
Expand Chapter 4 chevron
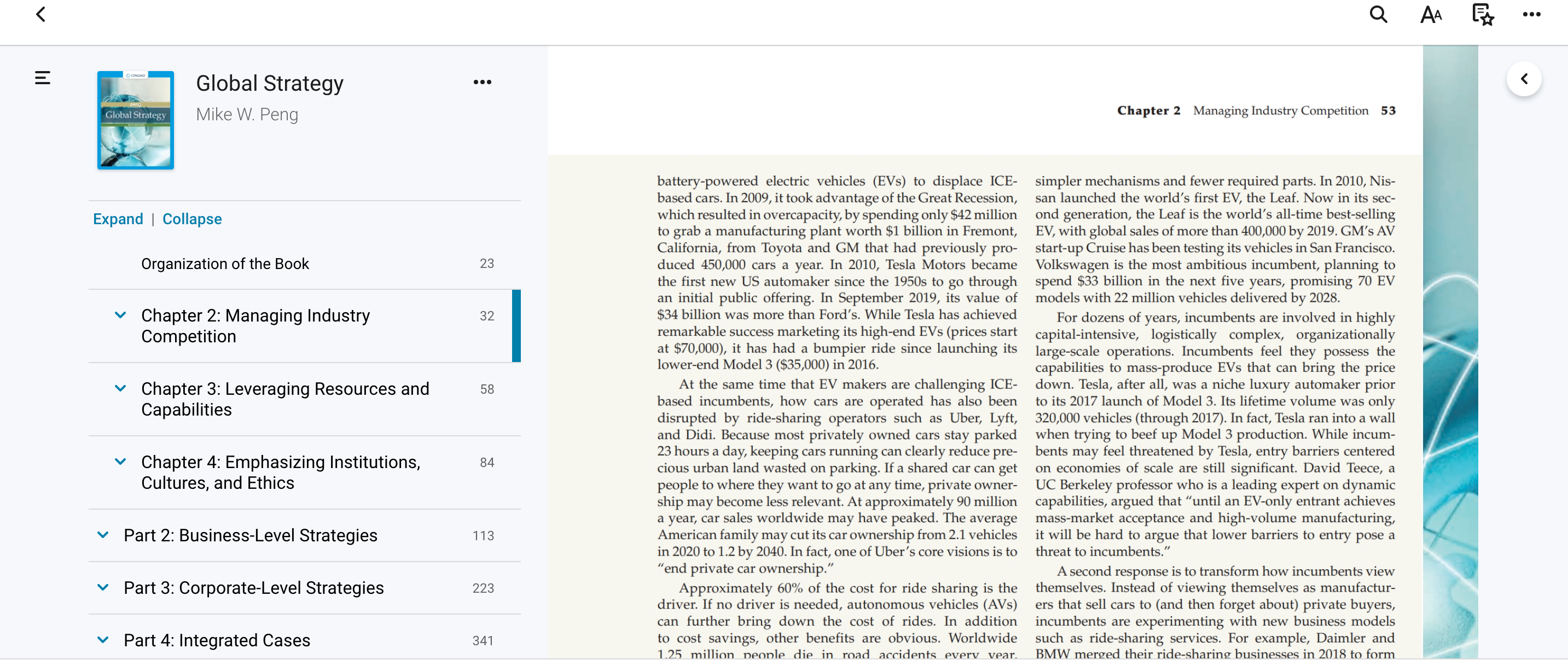[120, 461]
